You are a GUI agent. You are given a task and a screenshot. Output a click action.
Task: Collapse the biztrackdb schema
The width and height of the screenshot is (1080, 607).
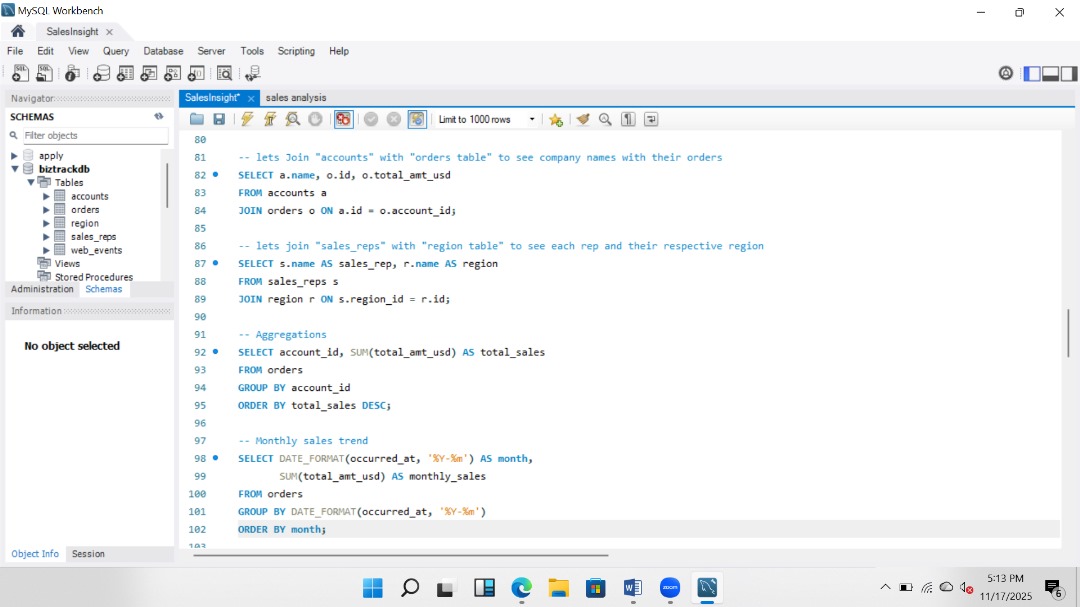[x=14, y=169]
